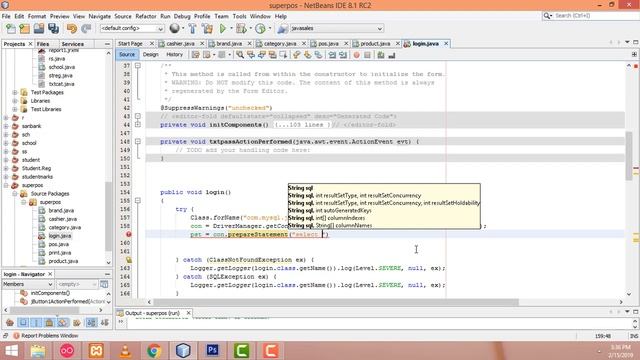640x360 pixels.
Task: Click the error marker on line 159
Action: pos(129,234)
